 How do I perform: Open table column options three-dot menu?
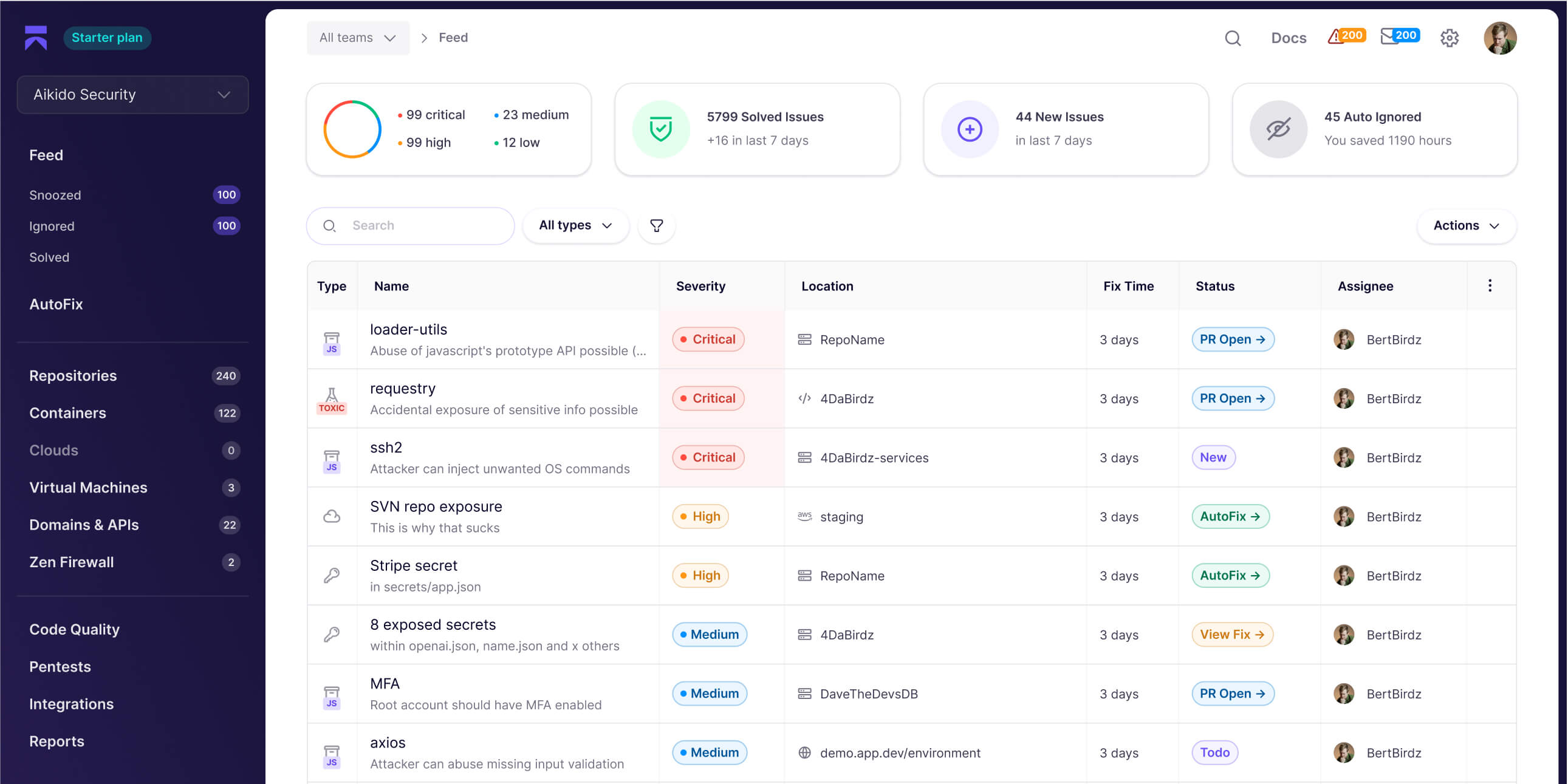(x=1490, y=285)
